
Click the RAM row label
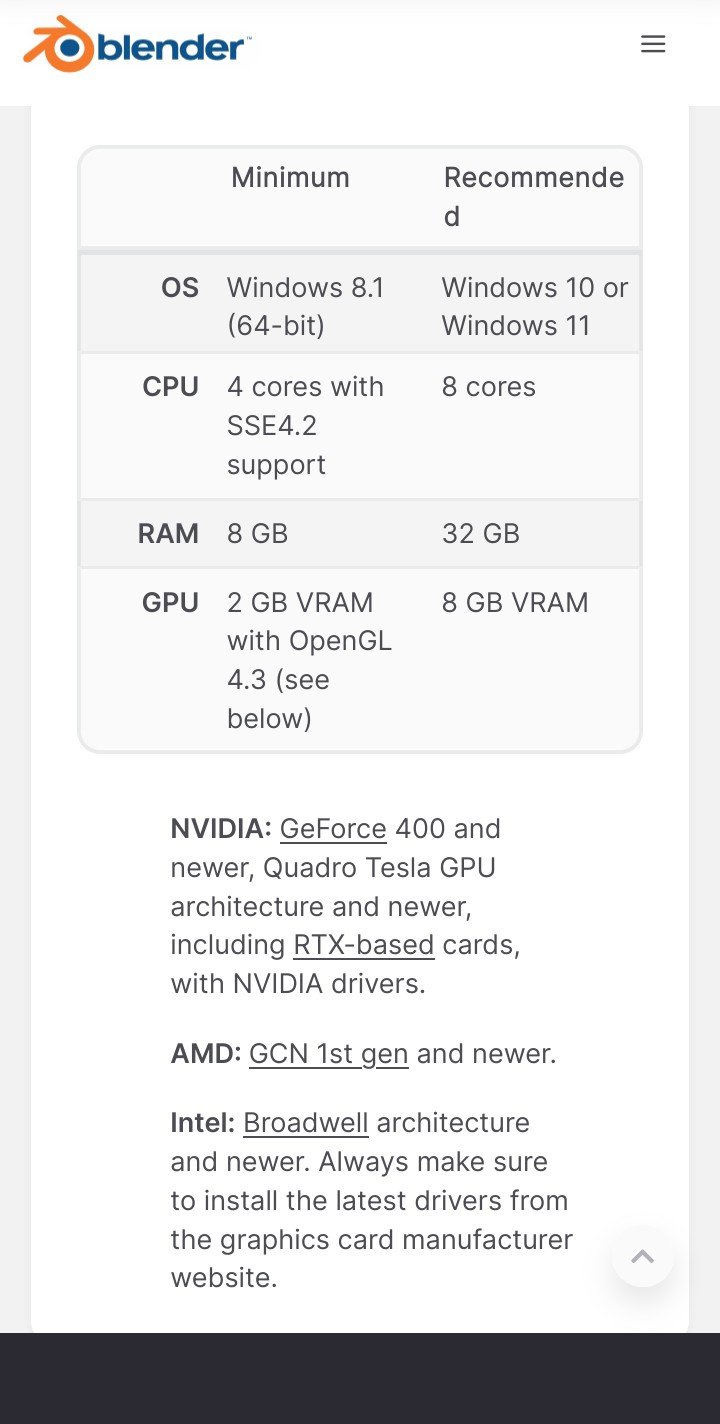[x=168, y=534]
